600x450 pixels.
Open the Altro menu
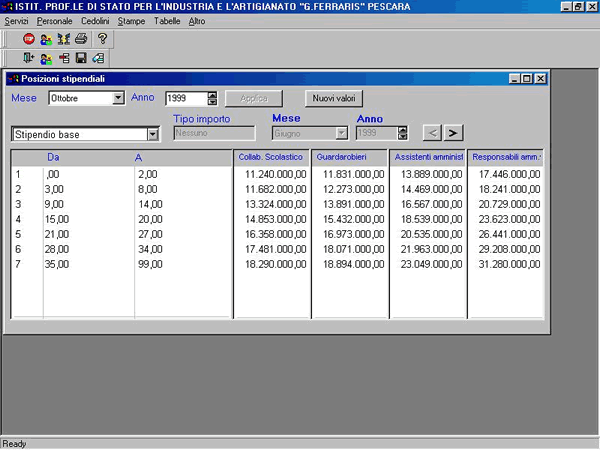click(x=197, y=21)
